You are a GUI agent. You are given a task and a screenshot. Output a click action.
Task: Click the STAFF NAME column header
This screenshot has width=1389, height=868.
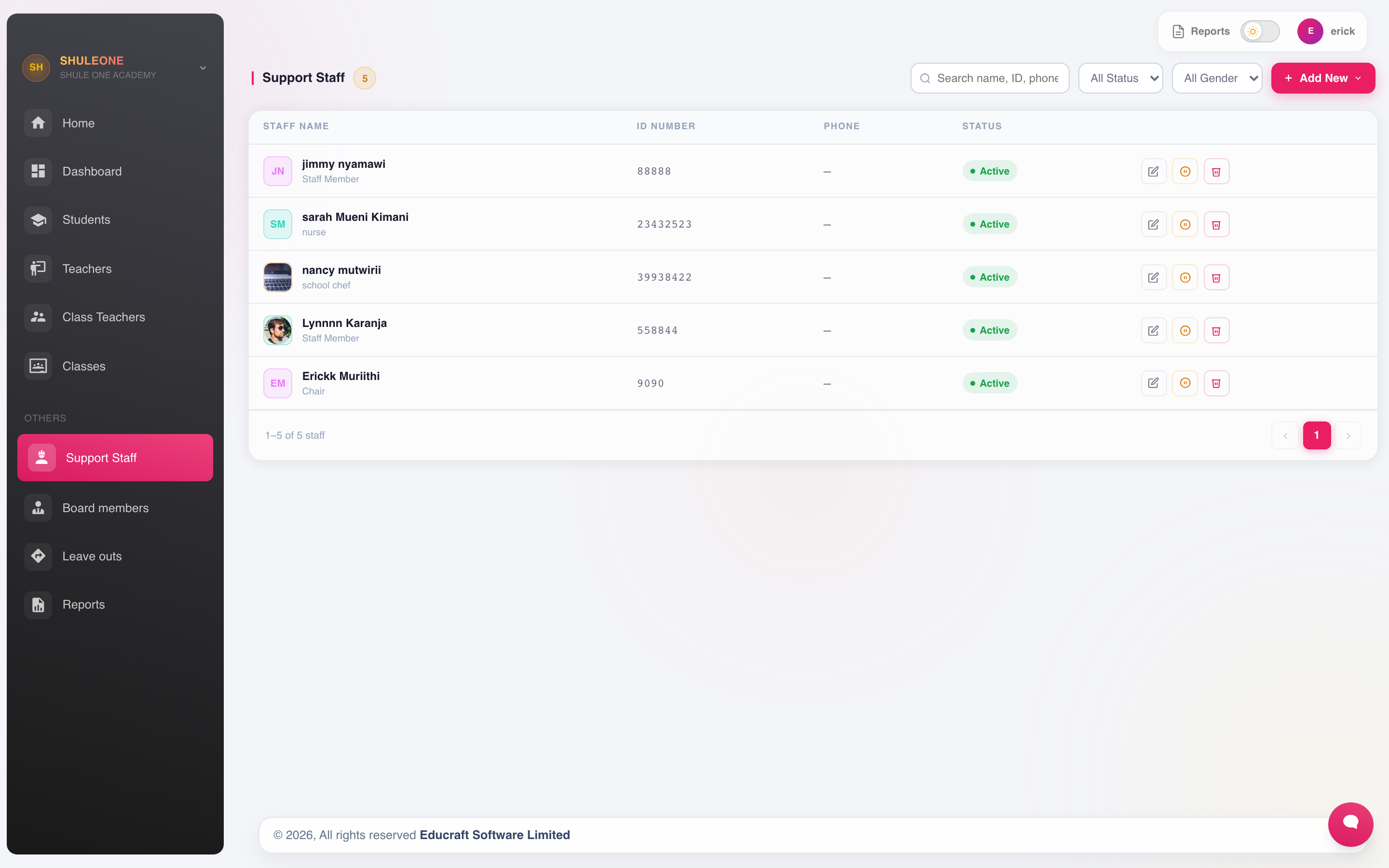click(296, 126)
